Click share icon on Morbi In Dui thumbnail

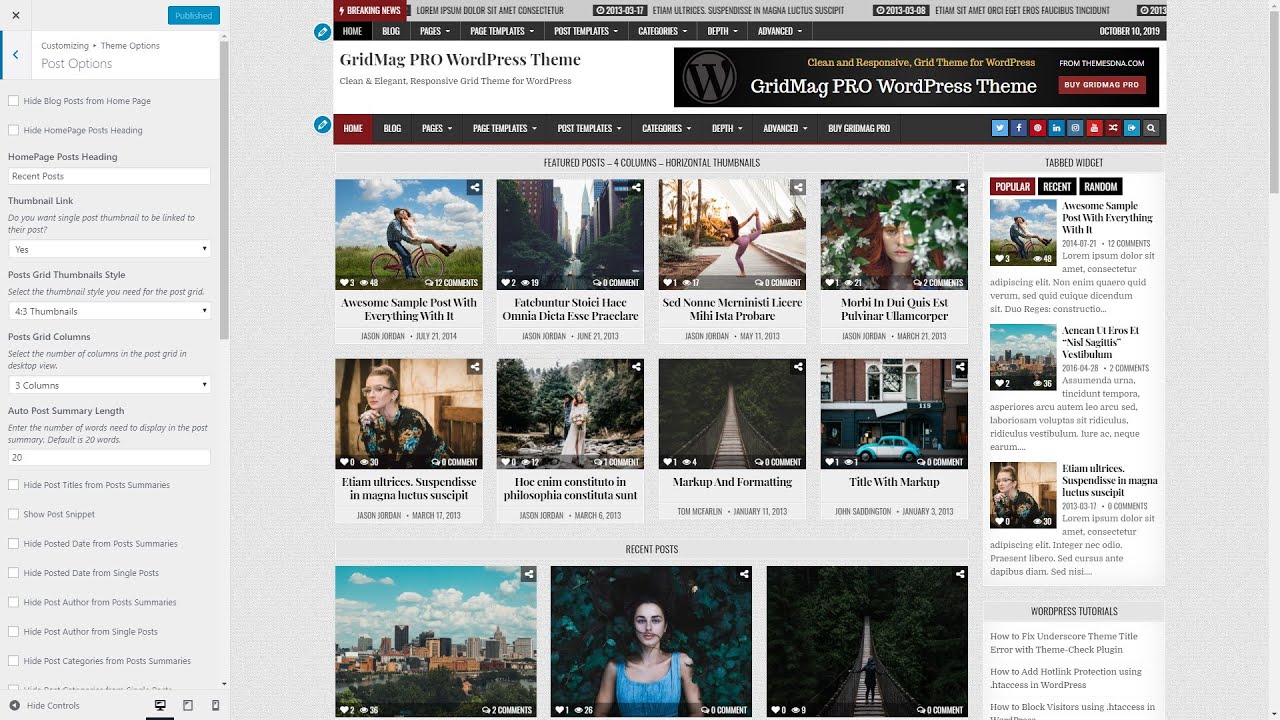pos(960,187)
